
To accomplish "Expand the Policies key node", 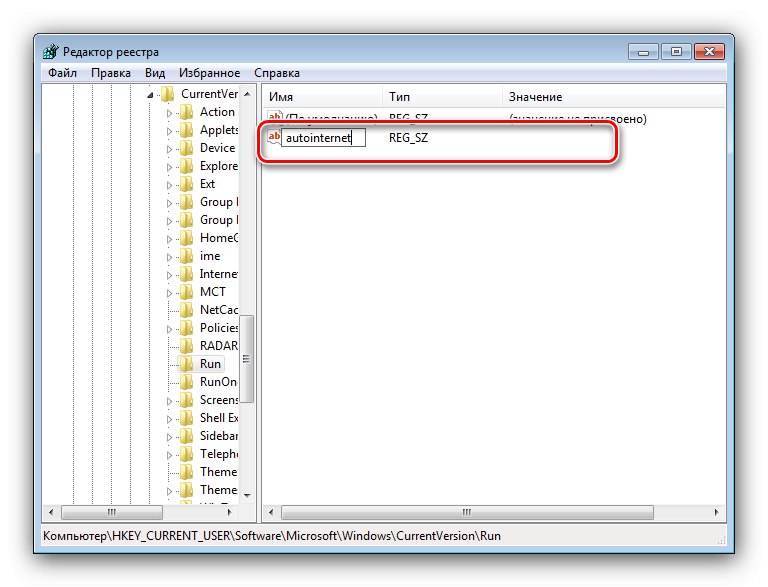I will click(x=169, y=329).
